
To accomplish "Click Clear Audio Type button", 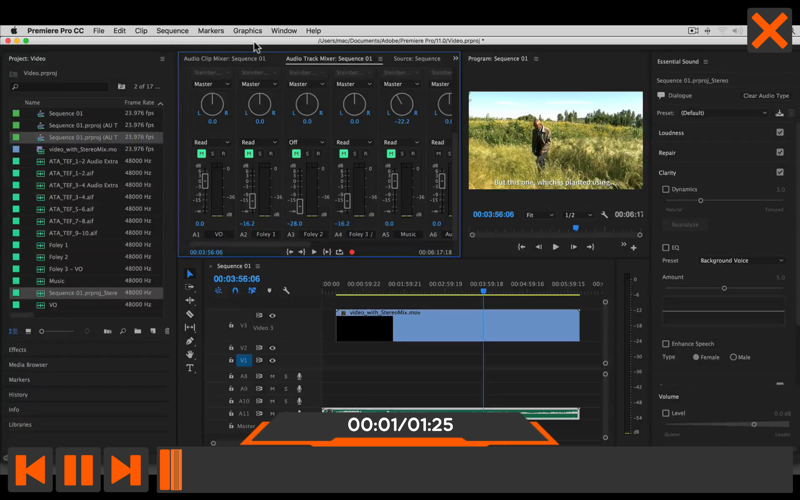I will (x=765, y=96).
